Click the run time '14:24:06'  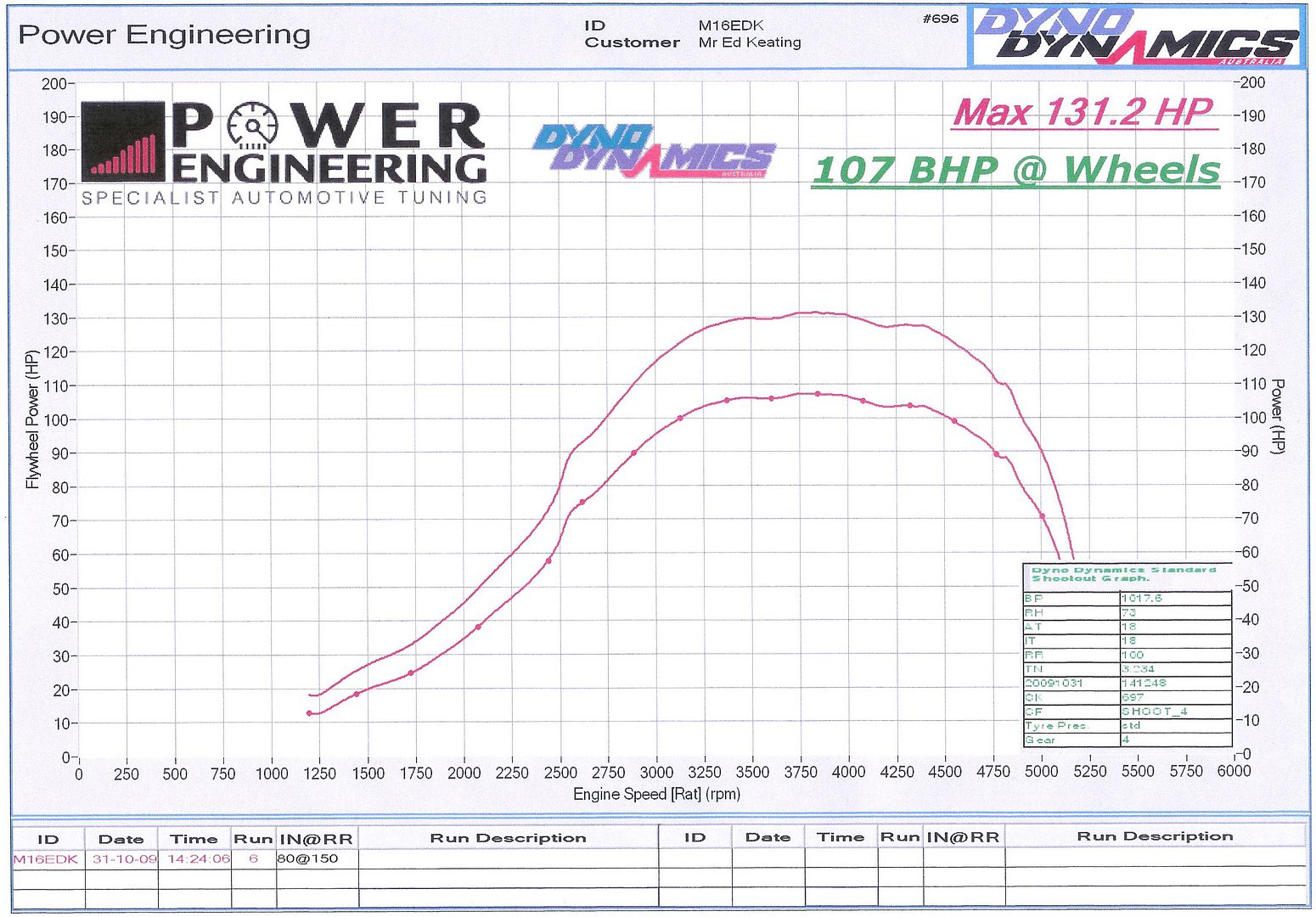click(199, 859)
